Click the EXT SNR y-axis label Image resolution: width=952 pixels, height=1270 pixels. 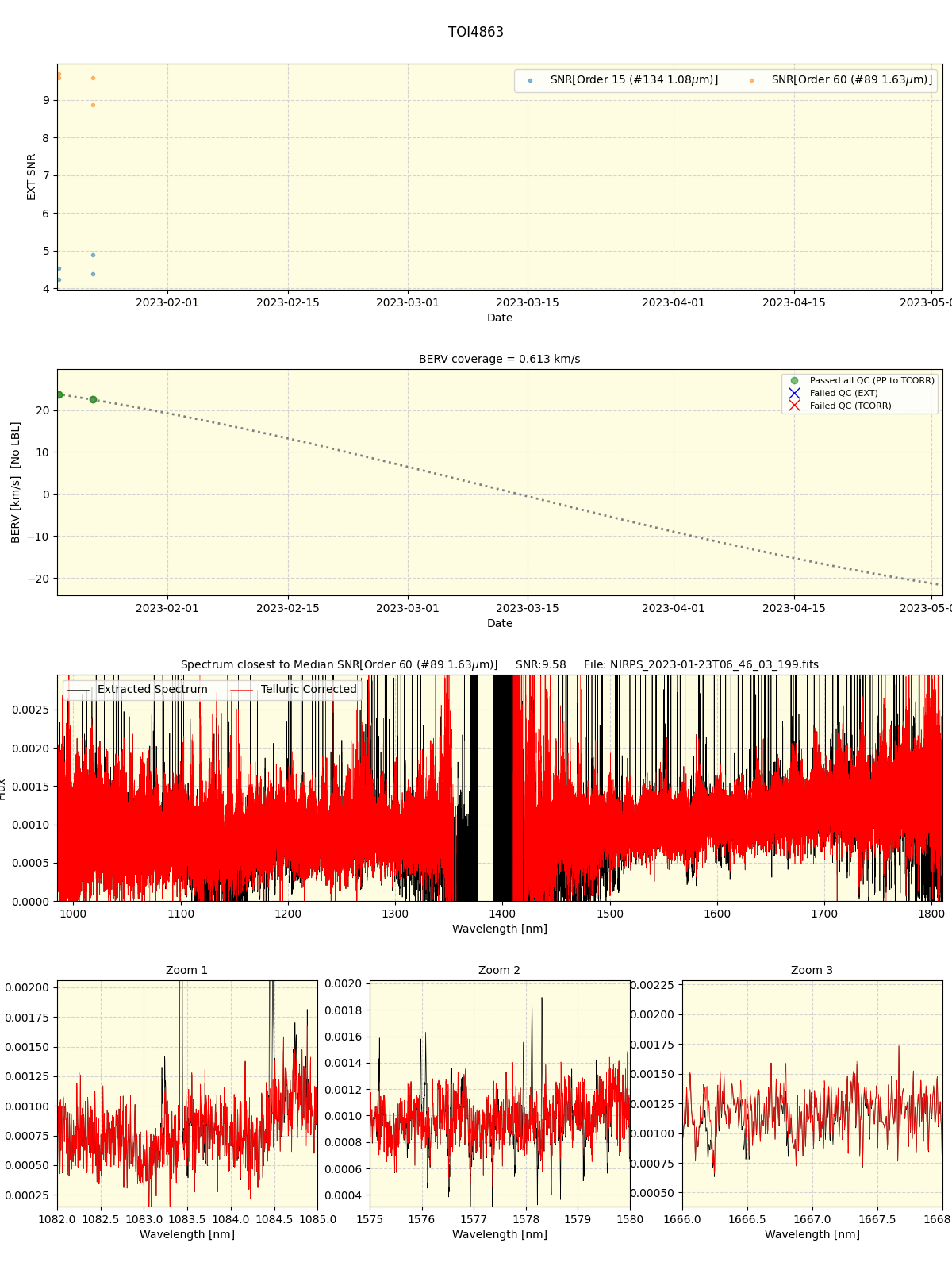tap(32, 177)
